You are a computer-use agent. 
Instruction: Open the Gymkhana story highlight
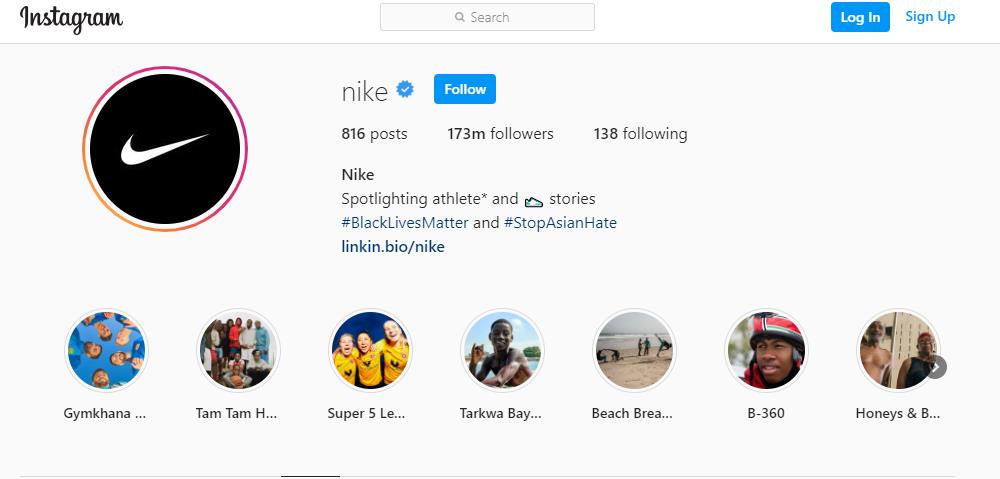pos(106,350)
